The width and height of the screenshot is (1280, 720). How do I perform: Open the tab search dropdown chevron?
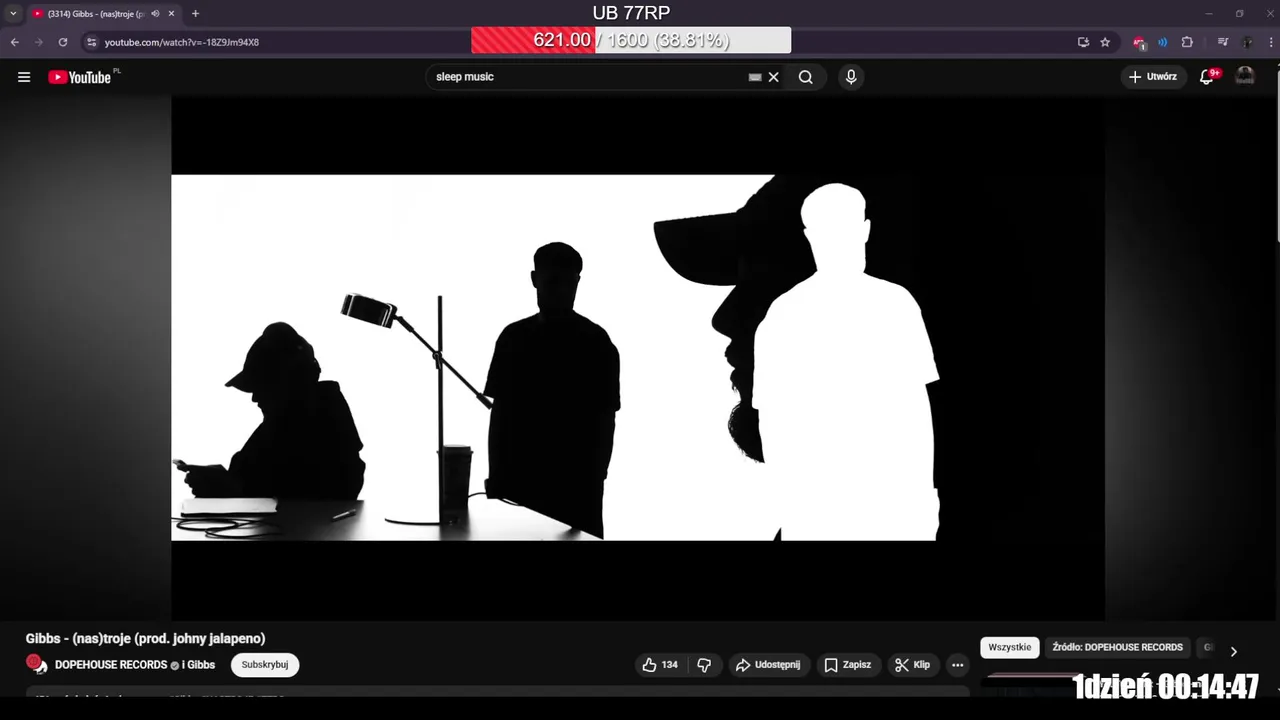13,14
